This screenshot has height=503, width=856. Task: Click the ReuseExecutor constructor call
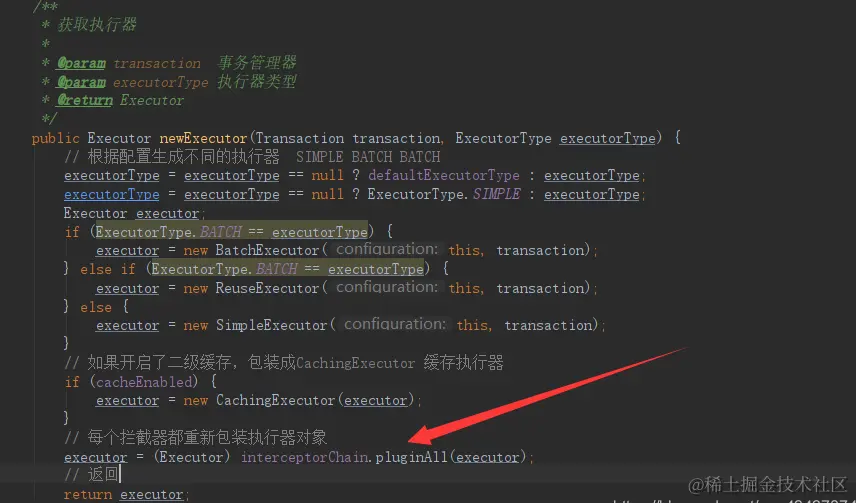267,288
